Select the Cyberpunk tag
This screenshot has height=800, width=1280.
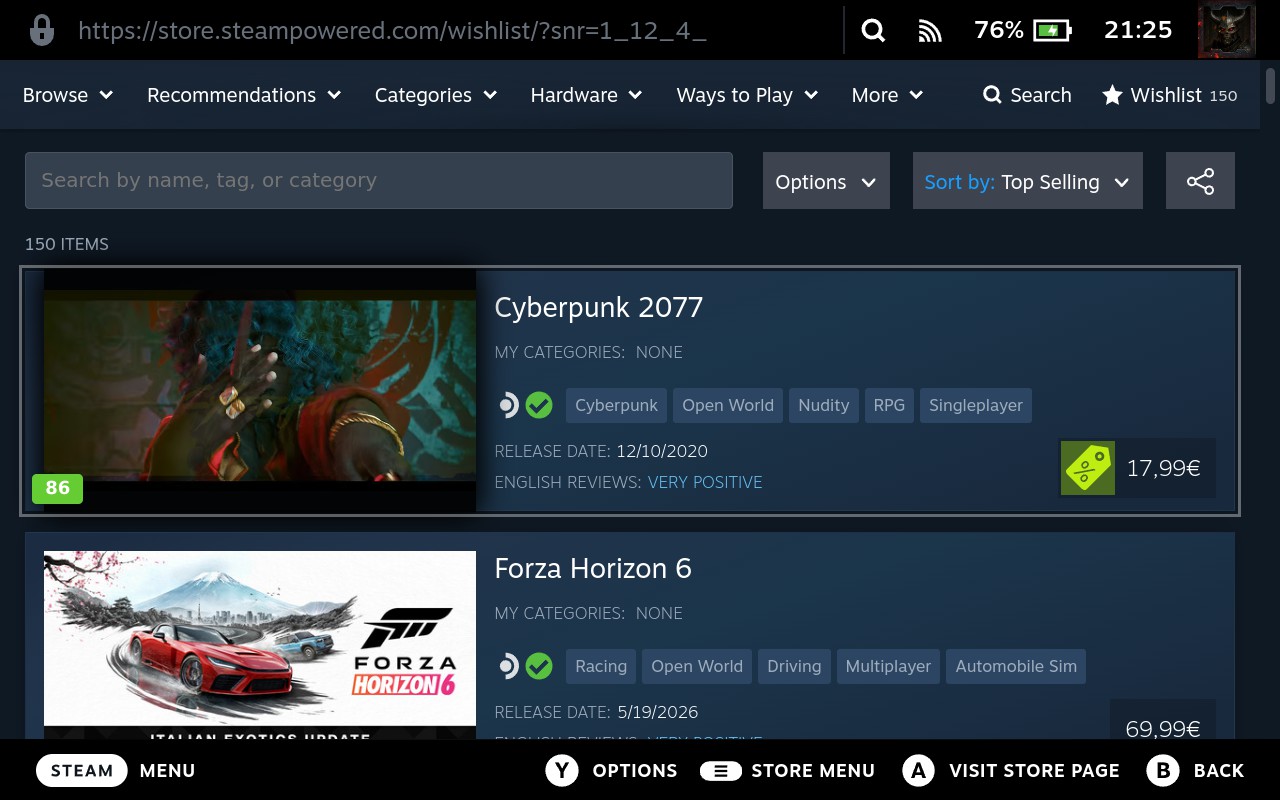(616, 405)
